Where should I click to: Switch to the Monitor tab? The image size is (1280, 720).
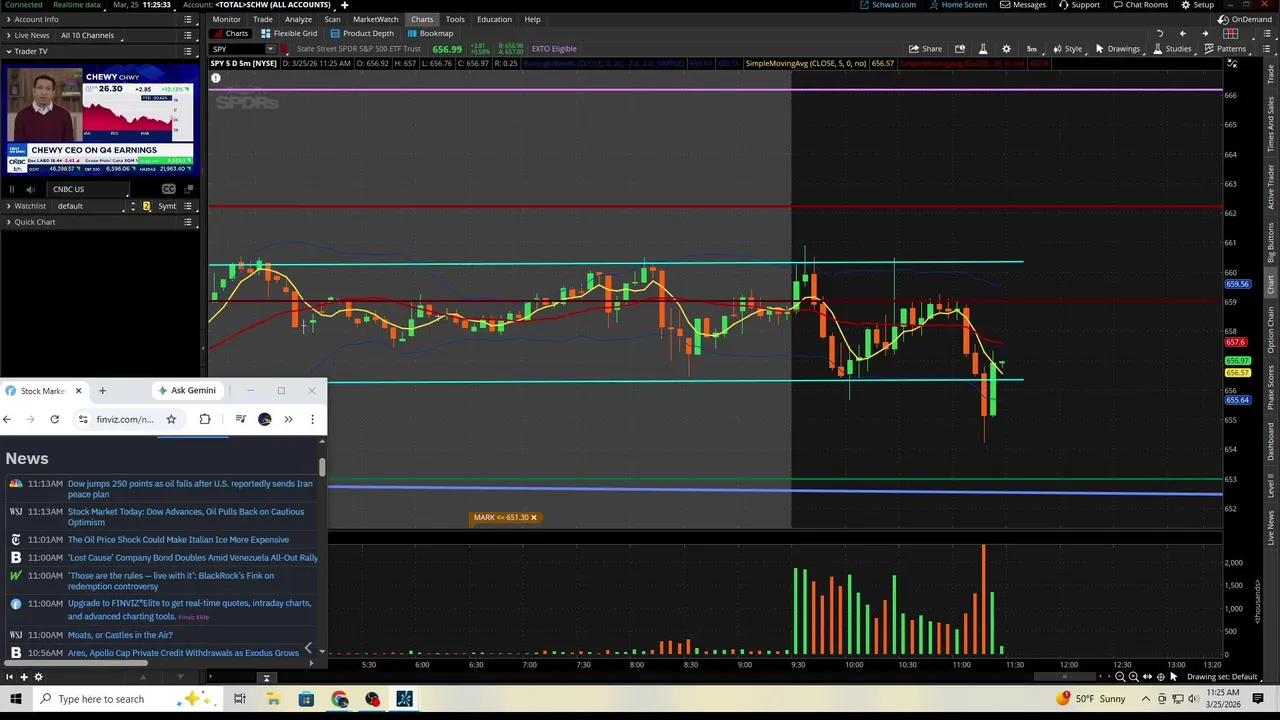point(226,19)
